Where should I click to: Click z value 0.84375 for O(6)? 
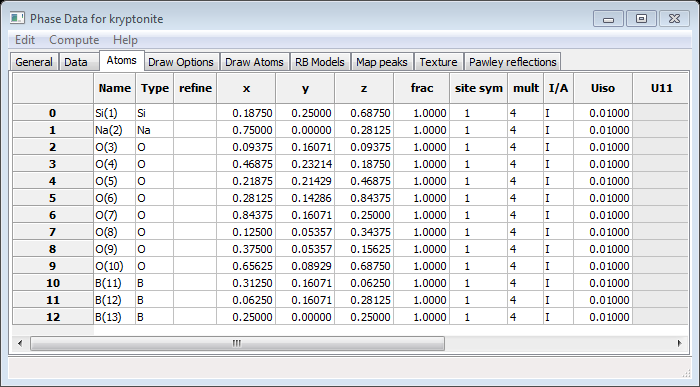coord(364,198)
